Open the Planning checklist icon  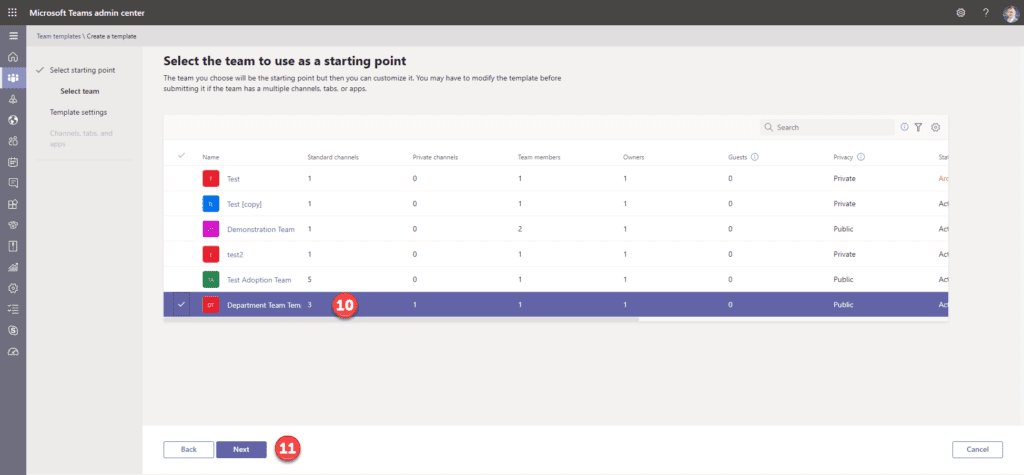(x=13, y=309)
